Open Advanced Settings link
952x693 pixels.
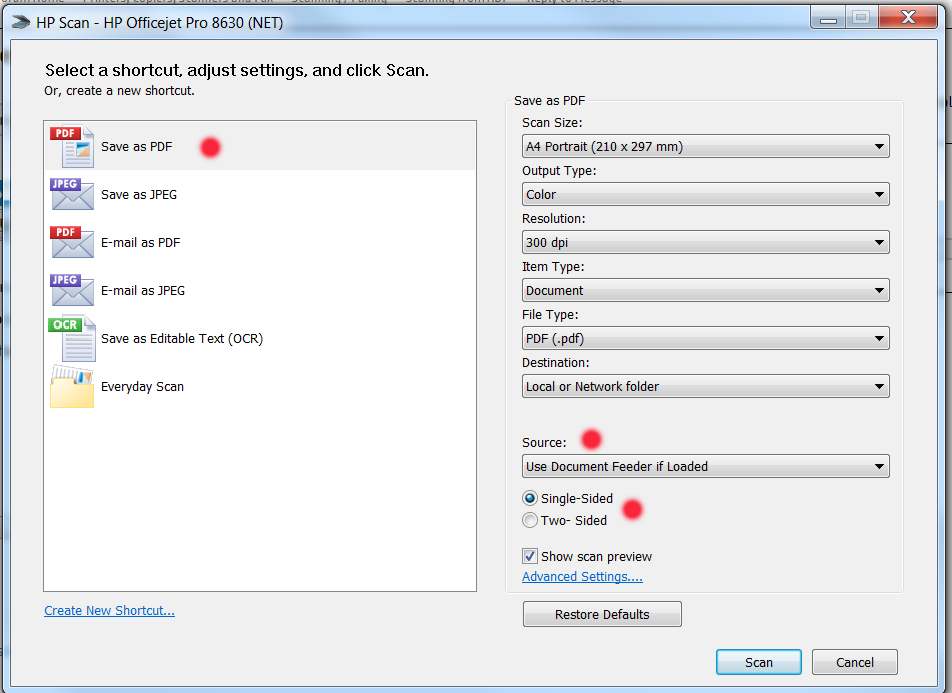582,576
